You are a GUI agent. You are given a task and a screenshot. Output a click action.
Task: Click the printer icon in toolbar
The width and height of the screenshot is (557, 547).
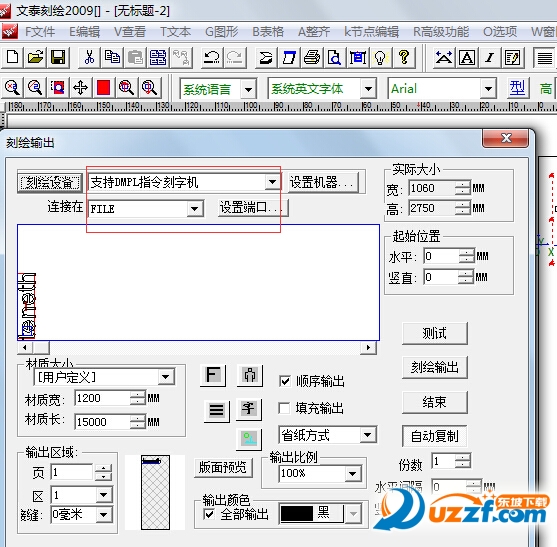312,57
